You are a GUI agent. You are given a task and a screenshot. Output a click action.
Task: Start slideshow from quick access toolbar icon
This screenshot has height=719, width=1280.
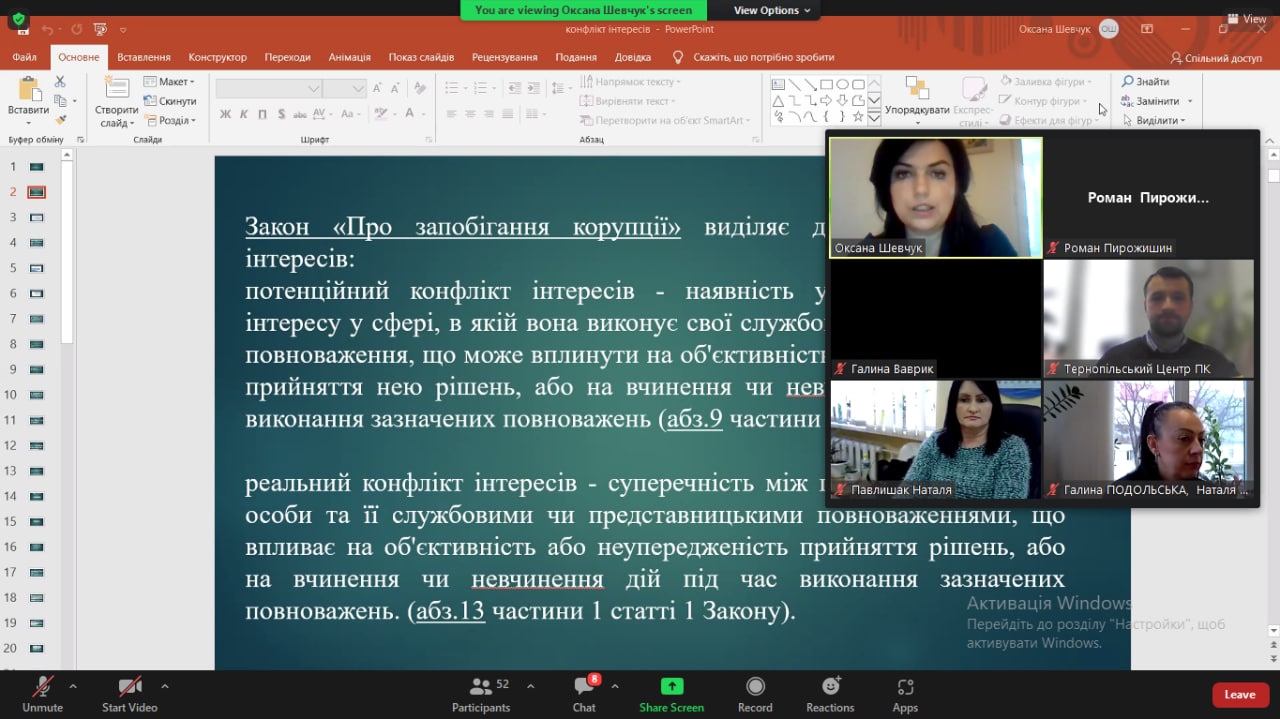pos(100,29)
